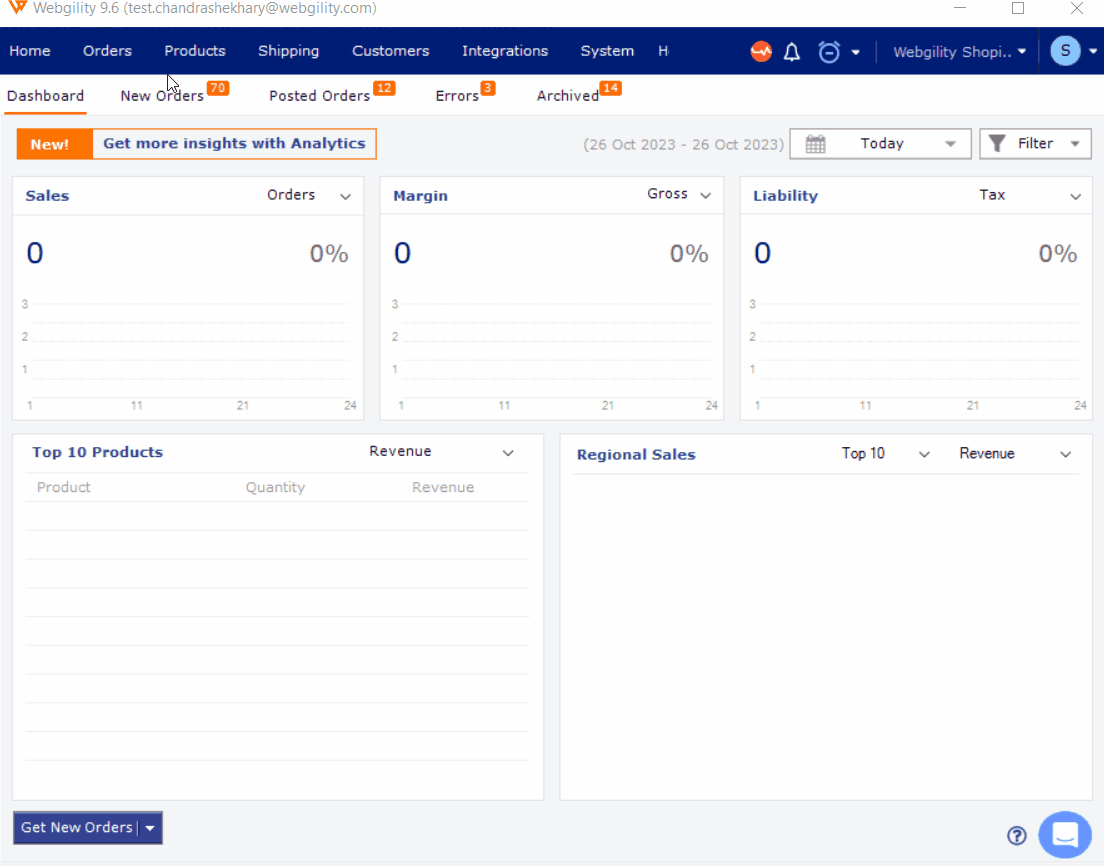The width and height of the screenshot is (1104, 866).
Task: Click the Sales card title
Action: point(47,196)
